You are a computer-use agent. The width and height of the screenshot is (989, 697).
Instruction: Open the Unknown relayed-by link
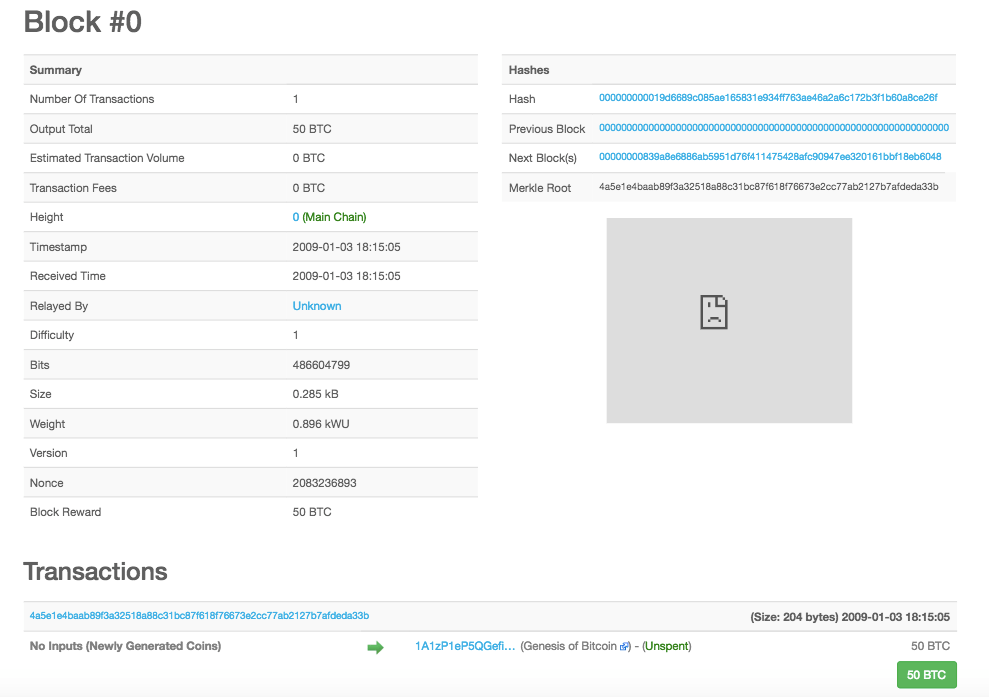[317, 306]
